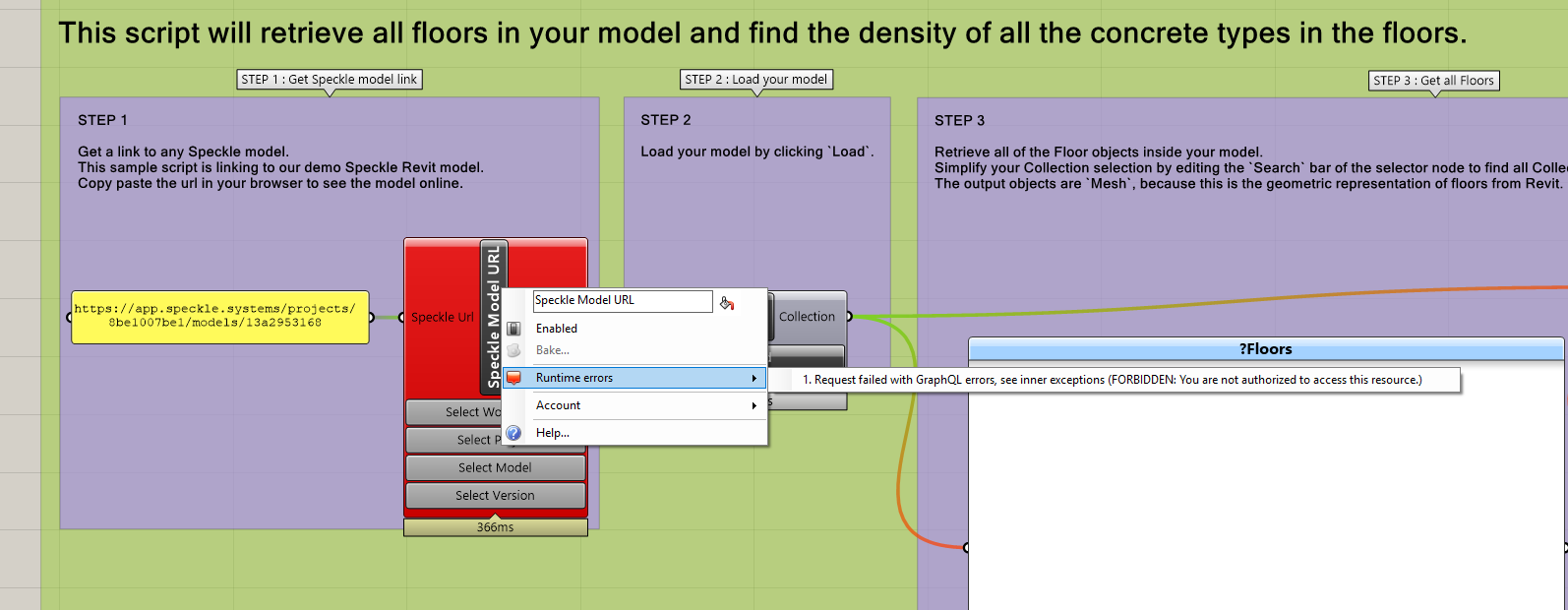Click the partly hidden Select P... button

[x=454, y=440]
